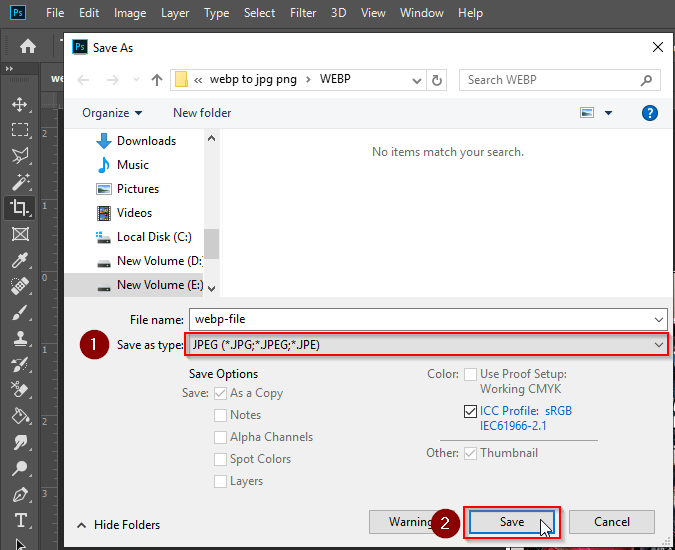Screen dimensions: 675x550
Task: Click the search magnifier icon
Action: click(646, 80)
